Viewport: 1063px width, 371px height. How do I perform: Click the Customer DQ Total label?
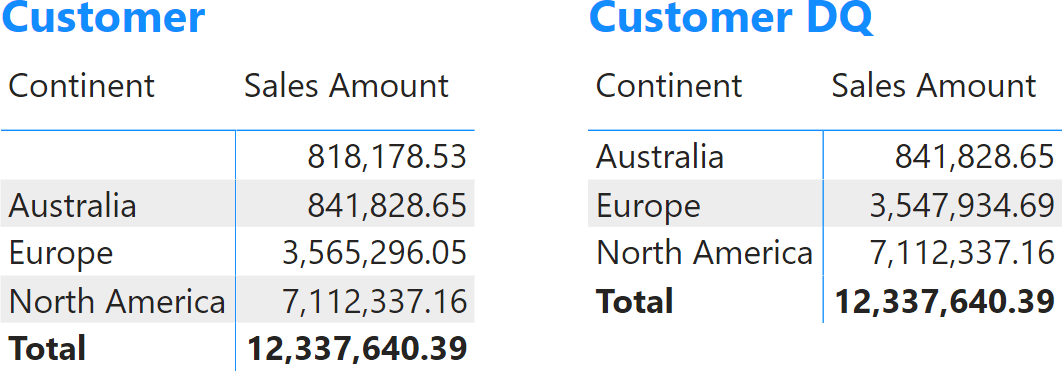[635, 300]
